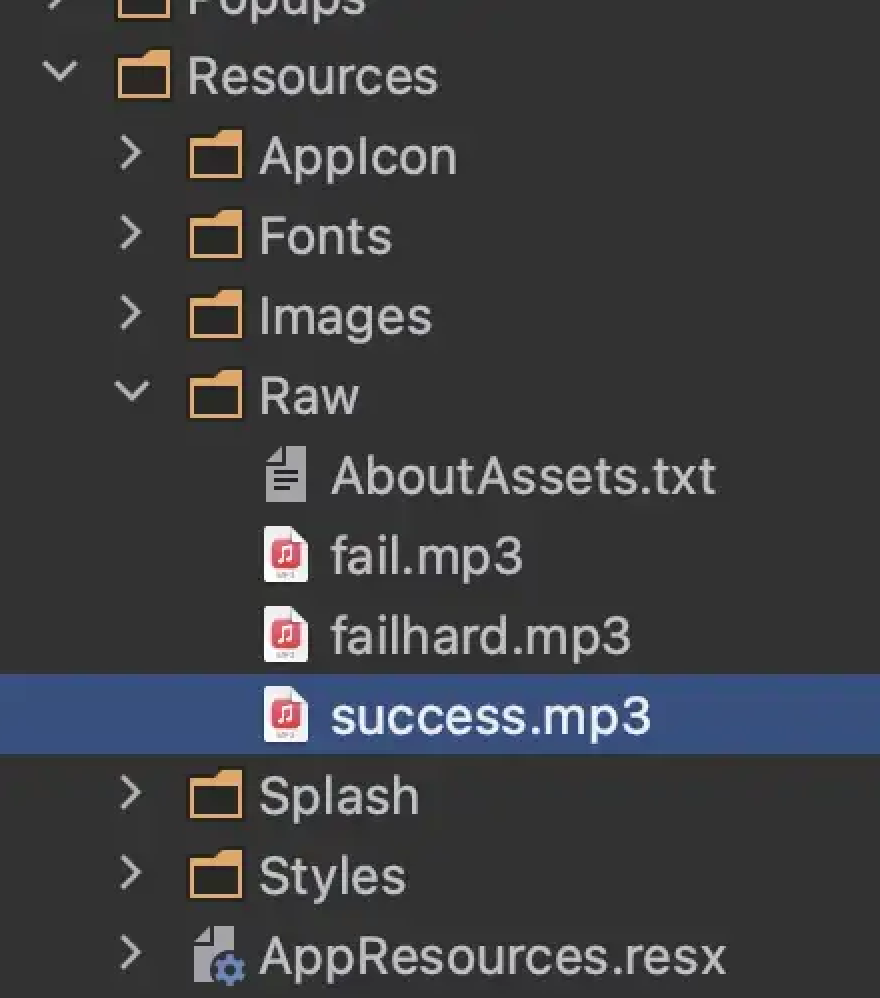The width and height of the screenshot is (880, 998).
Task: Click the success.mp3 audio file icon
Action: pos(286,714)
